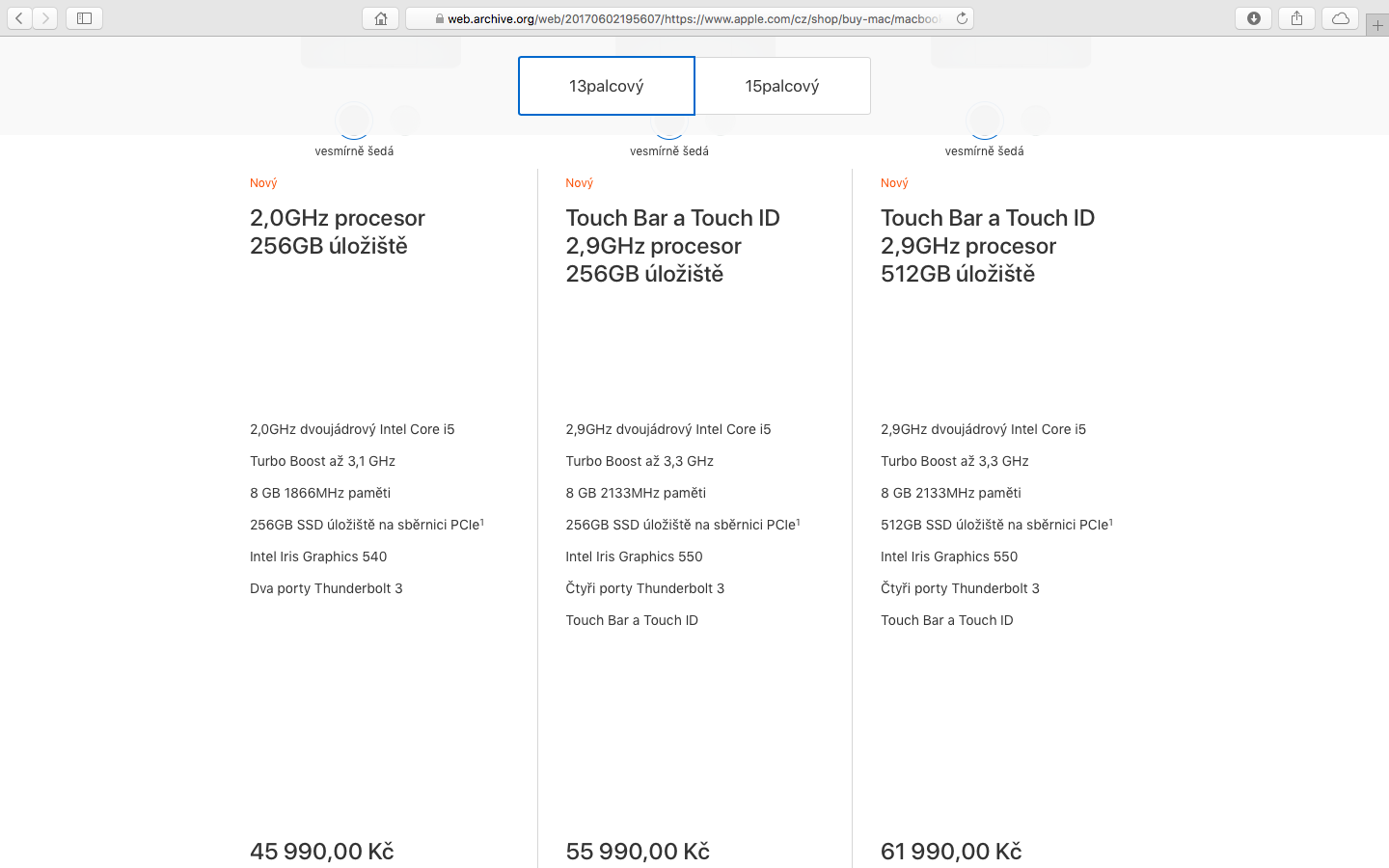This screenshot has height=868, width=1389.
Task: Click the 2,0GHz procesor 256GB úložiště heading
Action: point(338,231)
